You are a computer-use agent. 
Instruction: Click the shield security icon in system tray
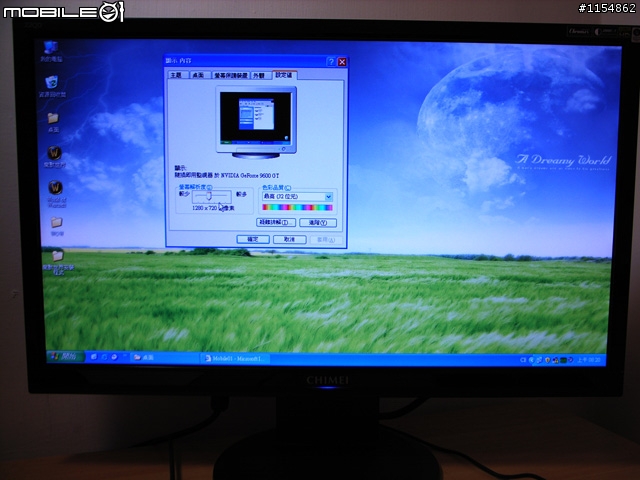pos(547,360)
